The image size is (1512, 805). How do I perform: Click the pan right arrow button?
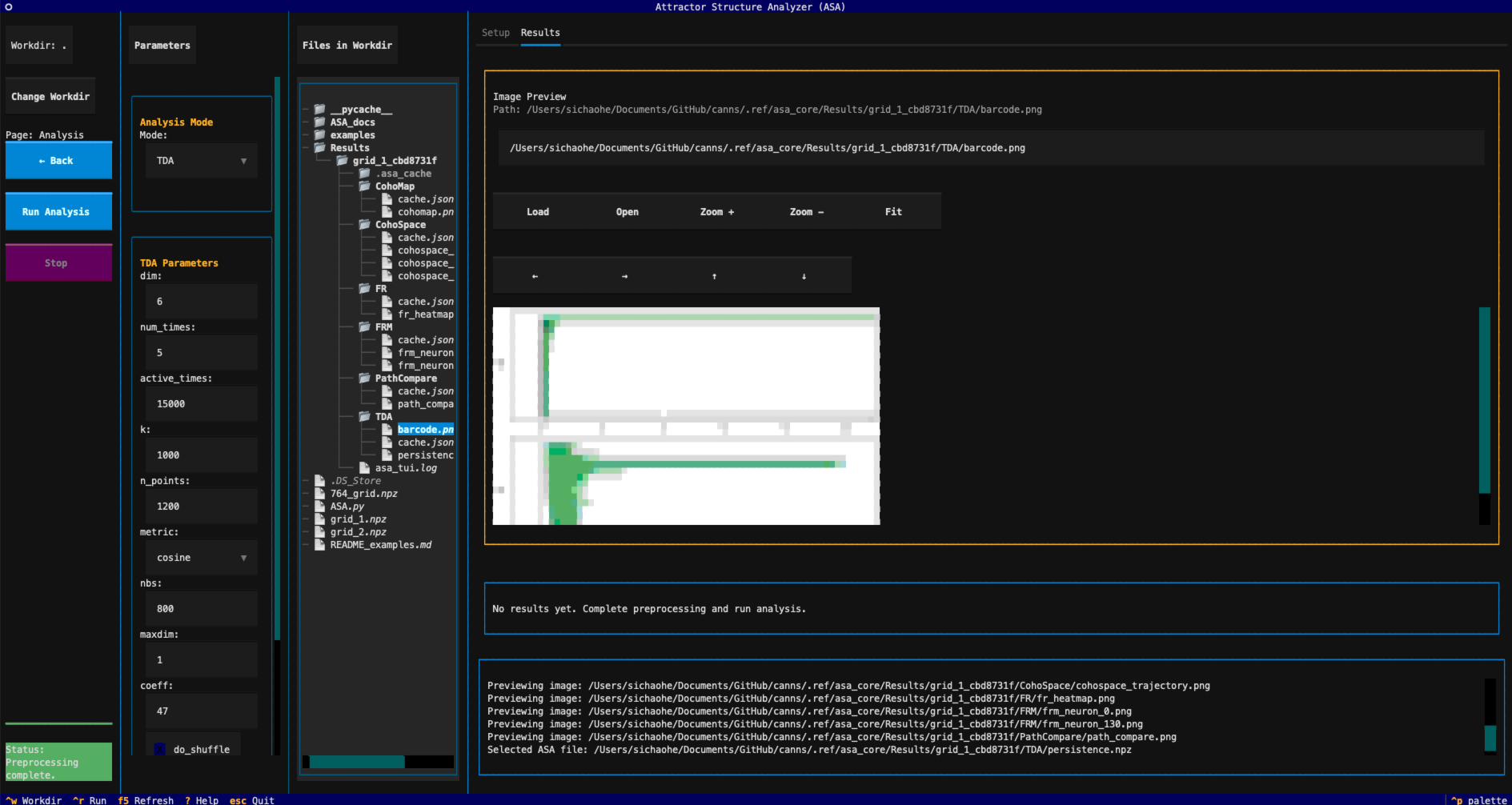(624, 276)
